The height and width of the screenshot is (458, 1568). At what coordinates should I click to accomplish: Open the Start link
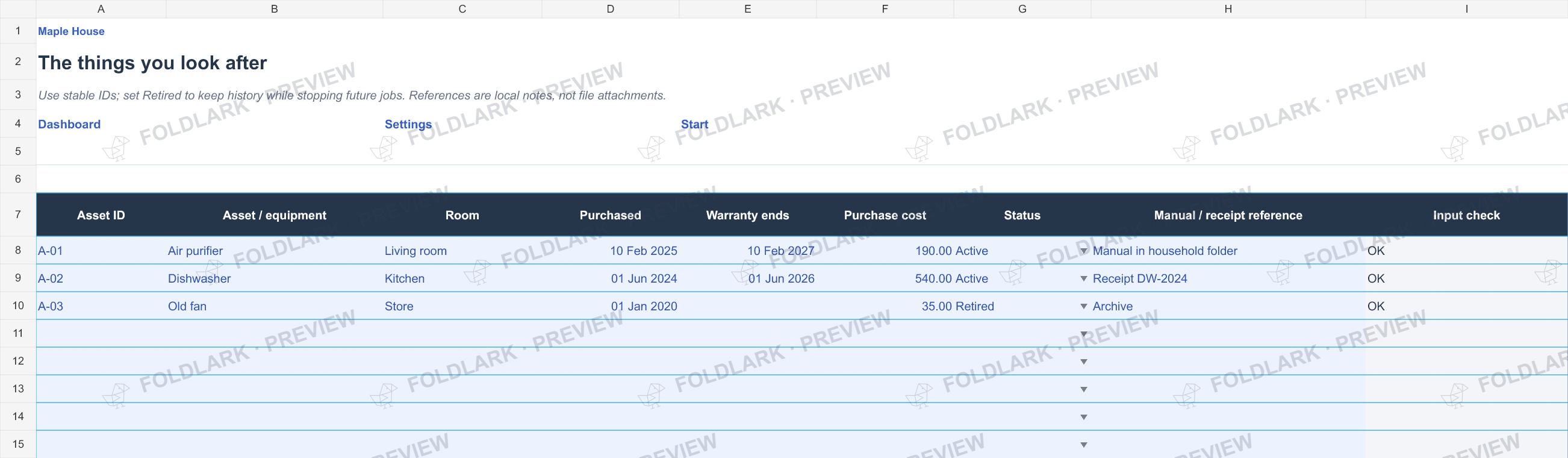(x=694, y=124)
